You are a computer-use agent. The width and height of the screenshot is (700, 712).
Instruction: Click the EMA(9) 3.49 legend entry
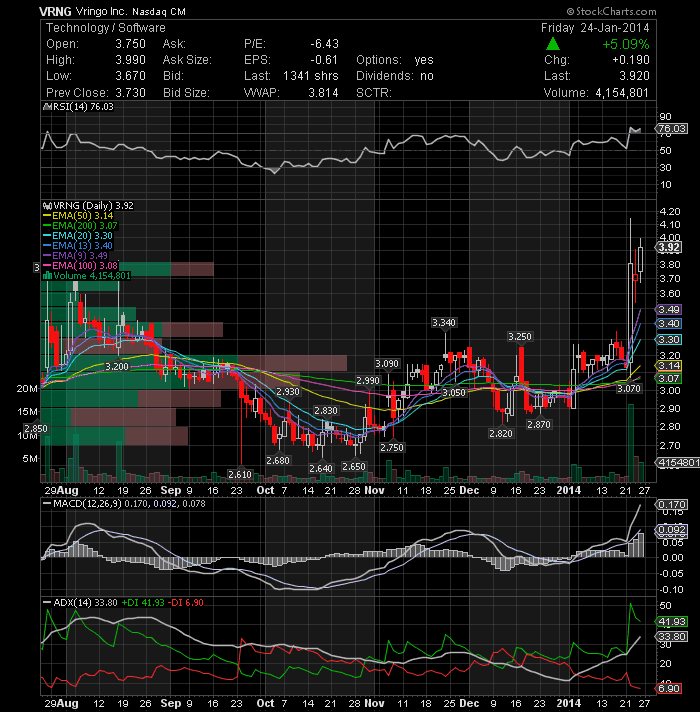coord(75,256)
